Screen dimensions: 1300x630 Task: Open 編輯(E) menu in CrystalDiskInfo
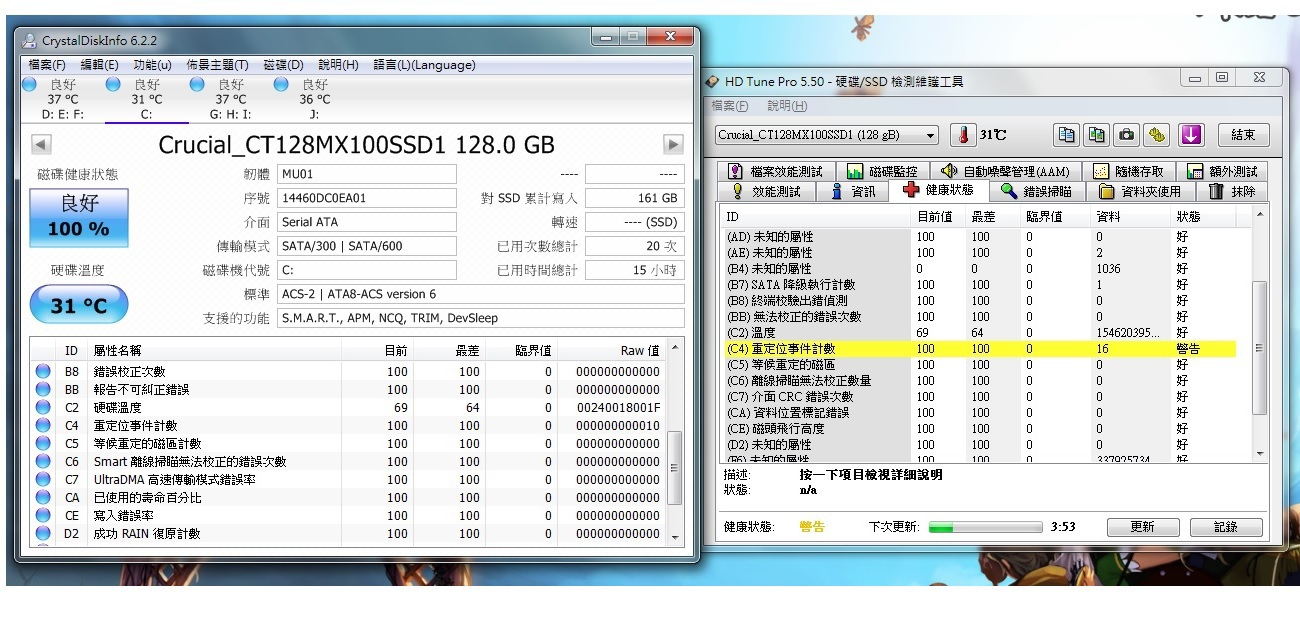point(98,65)
